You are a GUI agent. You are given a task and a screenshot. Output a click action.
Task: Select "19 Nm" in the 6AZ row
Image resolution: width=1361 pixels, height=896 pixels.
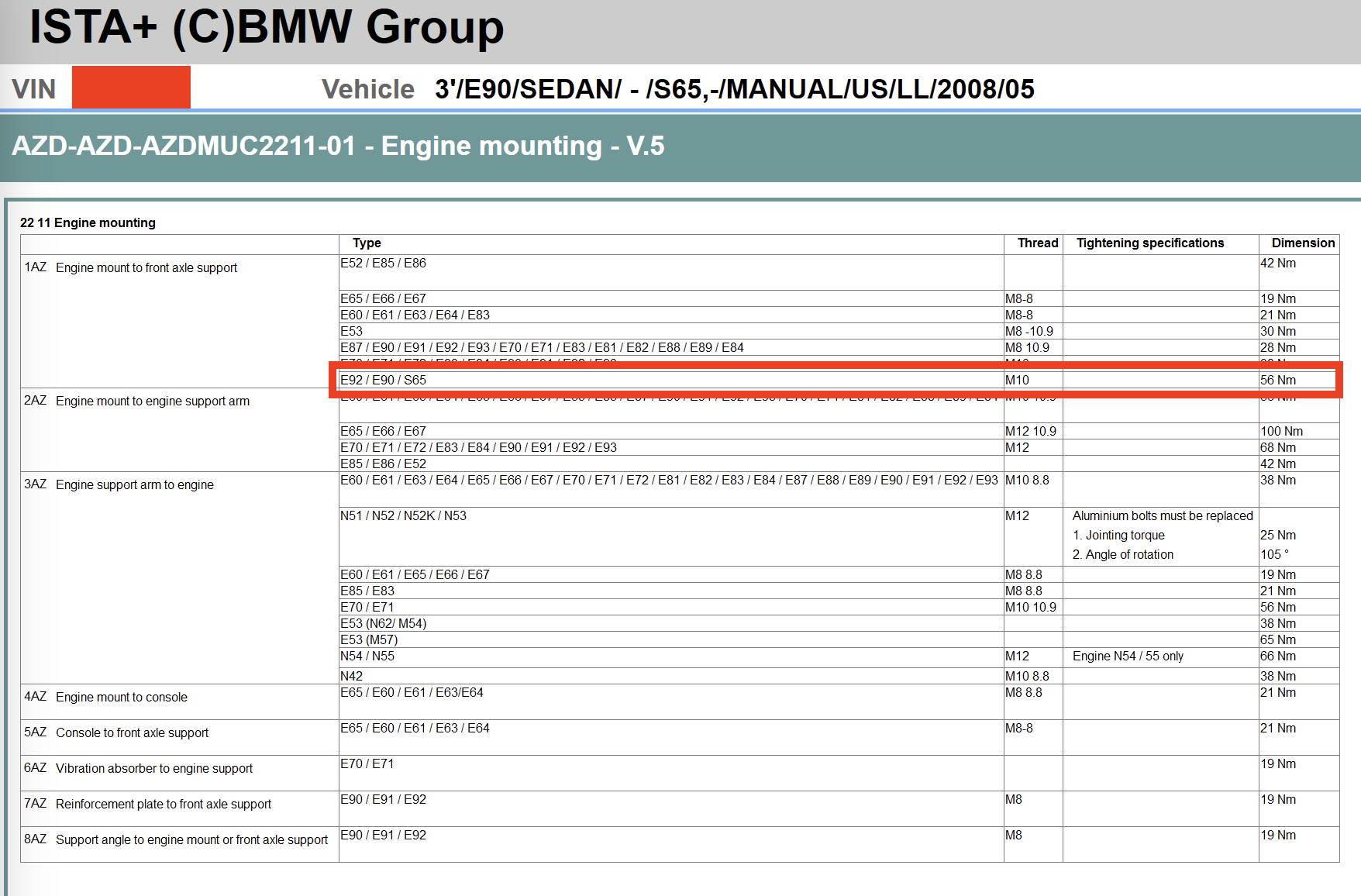coord(1278,763)
